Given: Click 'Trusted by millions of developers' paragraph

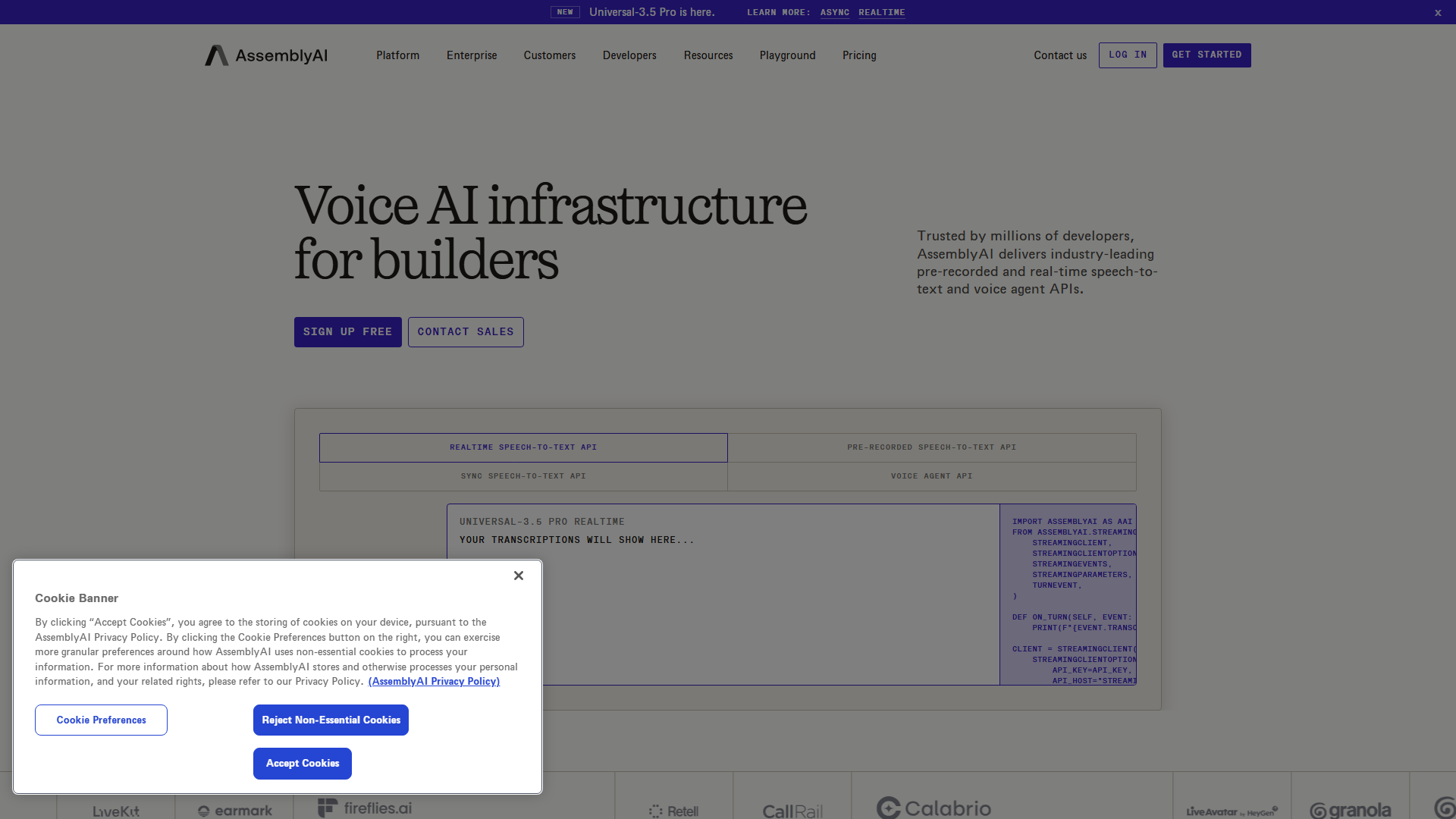Looking at the screenshot, I should (1037, 262).
